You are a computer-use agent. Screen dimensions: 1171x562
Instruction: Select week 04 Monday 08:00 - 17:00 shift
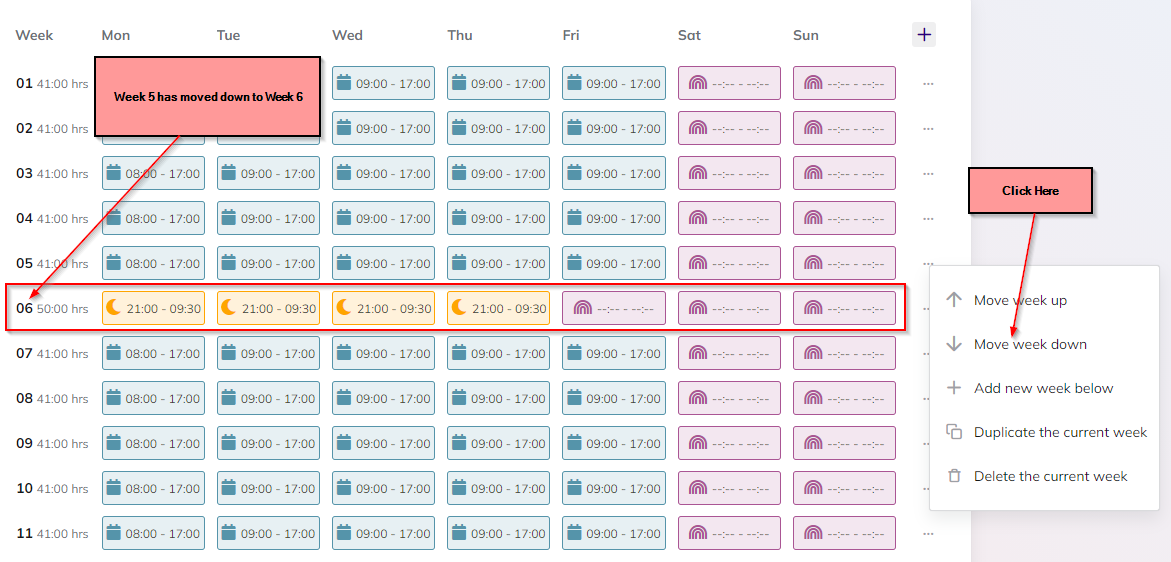pyautogui.click(x=153, y=219)
